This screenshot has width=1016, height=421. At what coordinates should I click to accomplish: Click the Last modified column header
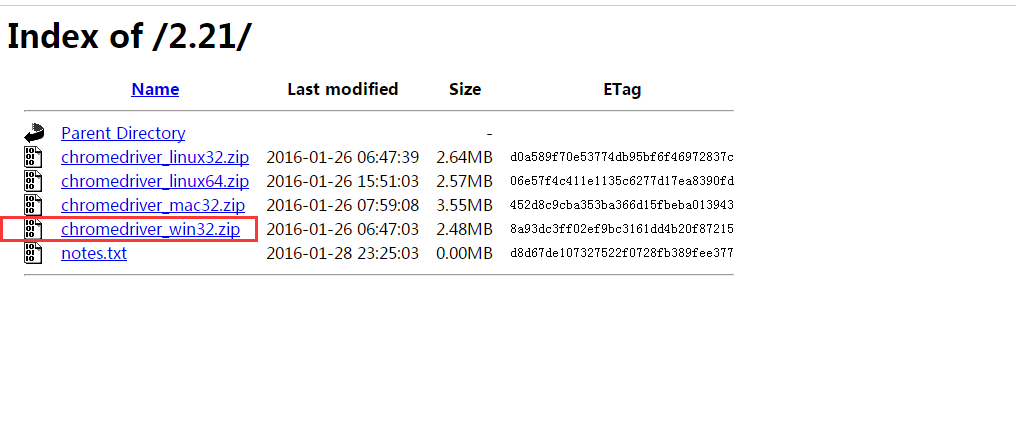tap(342, 89)
